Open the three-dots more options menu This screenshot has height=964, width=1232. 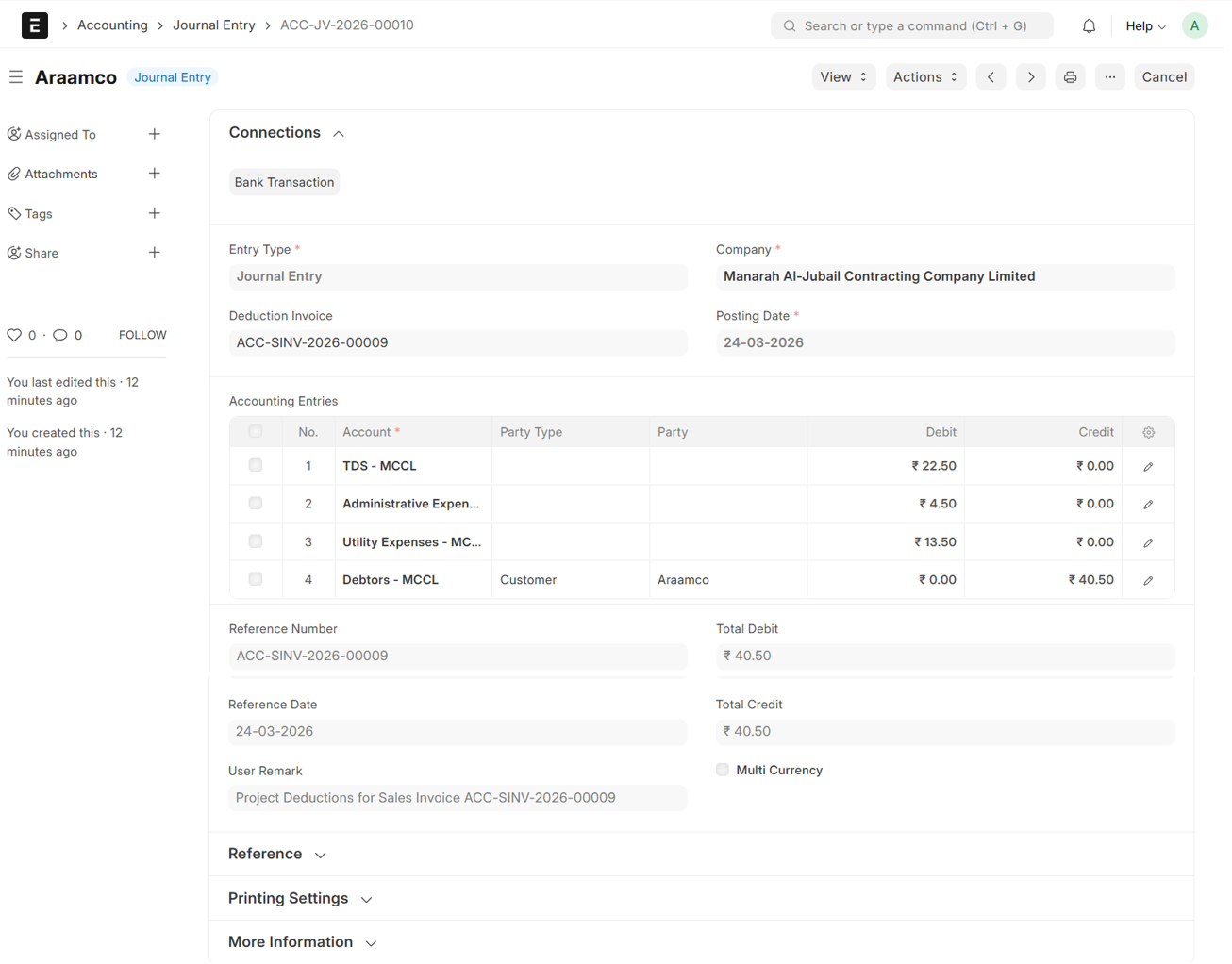(x=1109, y=77)
